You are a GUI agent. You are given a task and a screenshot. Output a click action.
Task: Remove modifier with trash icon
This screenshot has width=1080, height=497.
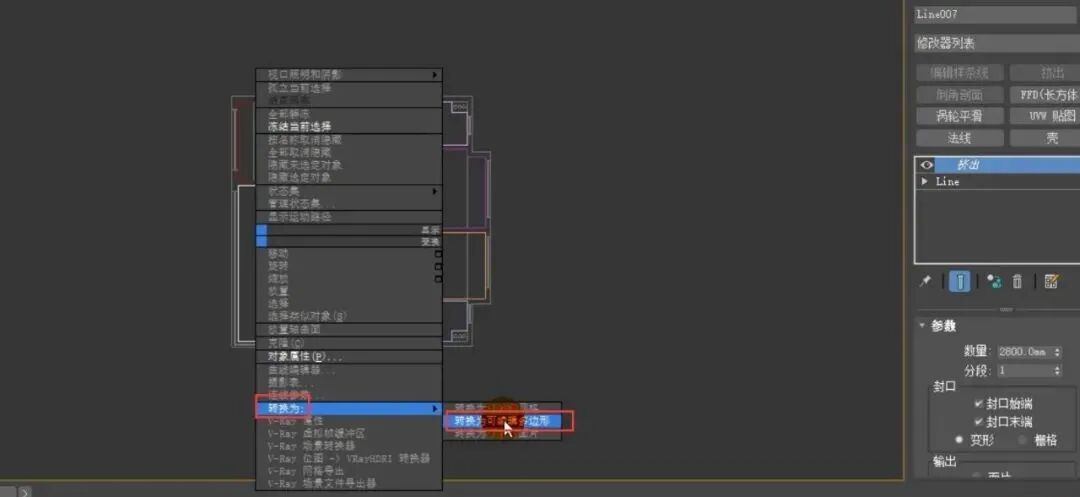tap(1017, 281)
